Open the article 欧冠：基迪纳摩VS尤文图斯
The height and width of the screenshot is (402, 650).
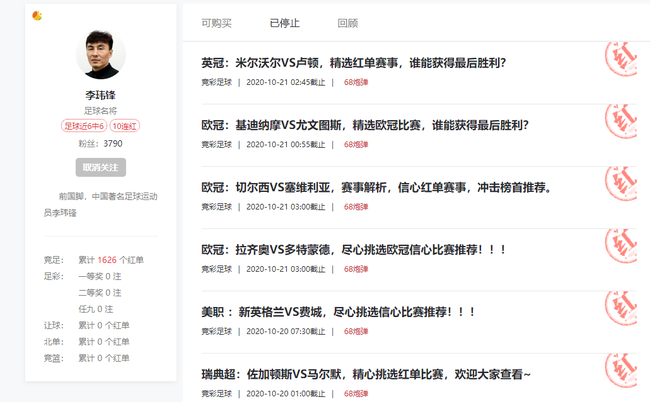(365, 125)
